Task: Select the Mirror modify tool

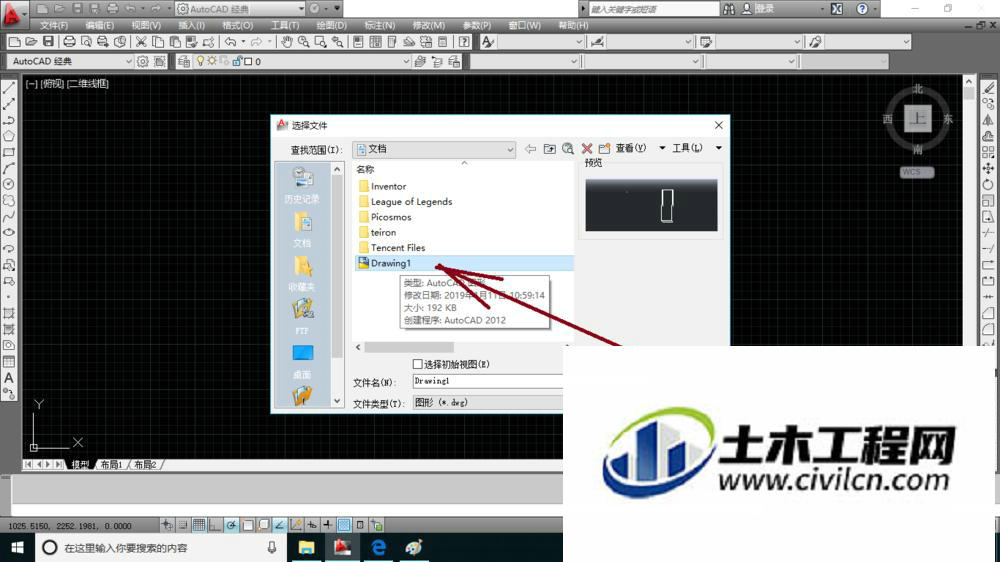Action: coord(988,120)
